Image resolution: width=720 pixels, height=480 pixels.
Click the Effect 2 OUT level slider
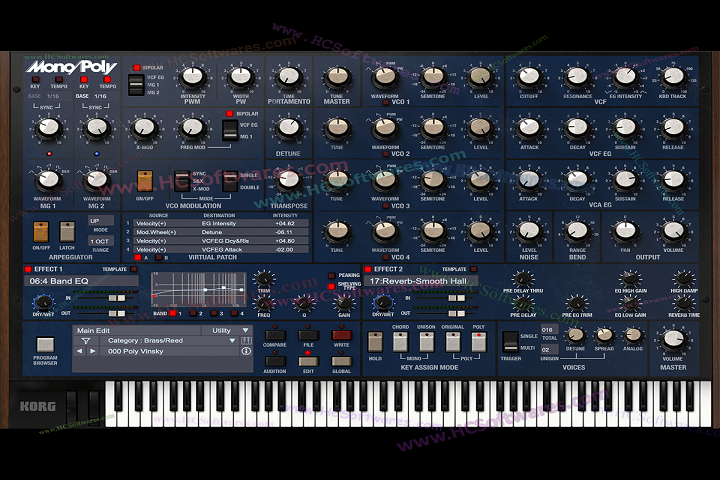point(456,313)
